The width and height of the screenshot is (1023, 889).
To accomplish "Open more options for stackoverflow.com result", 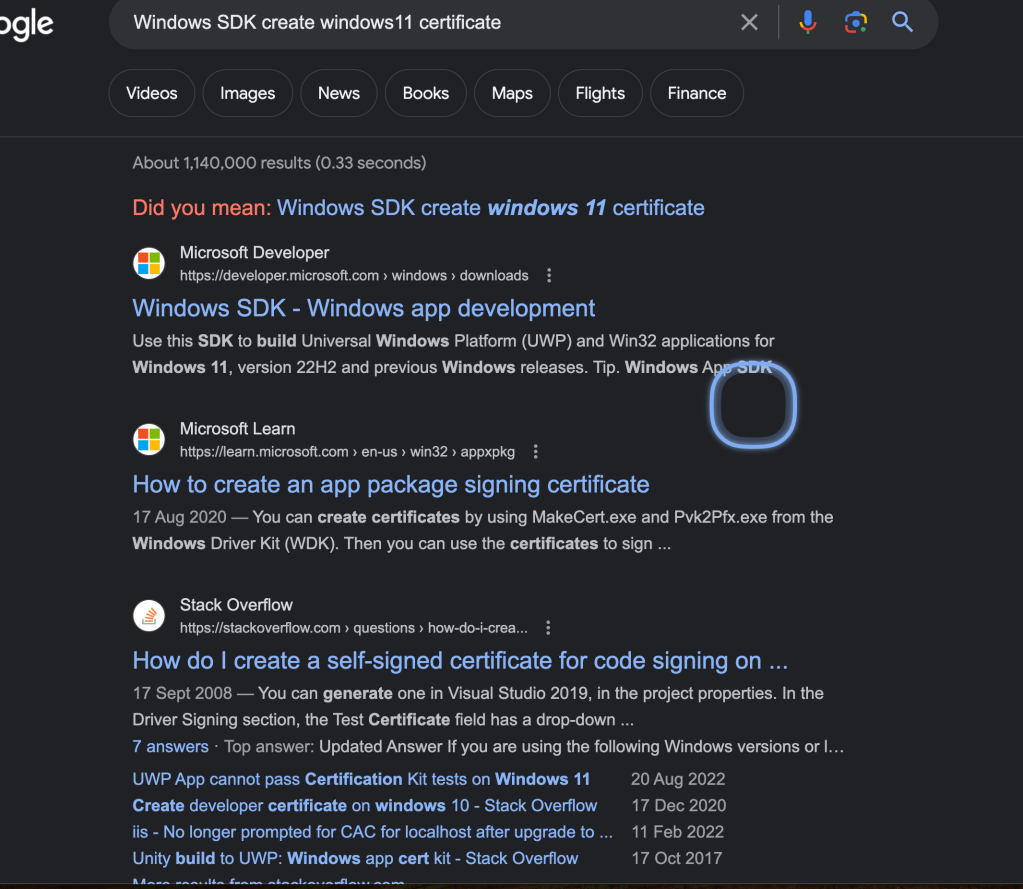I will point(548,627).
